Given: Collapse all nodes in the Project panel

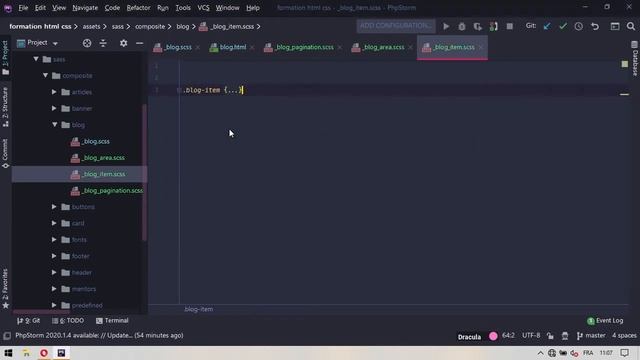Looking at the screenshot, I should 103,43.
